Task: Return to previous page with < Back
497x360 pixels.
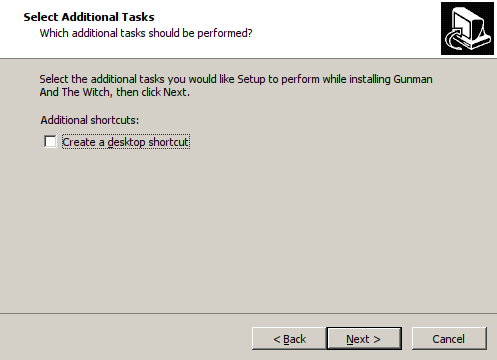Action: tap(289, 338)
